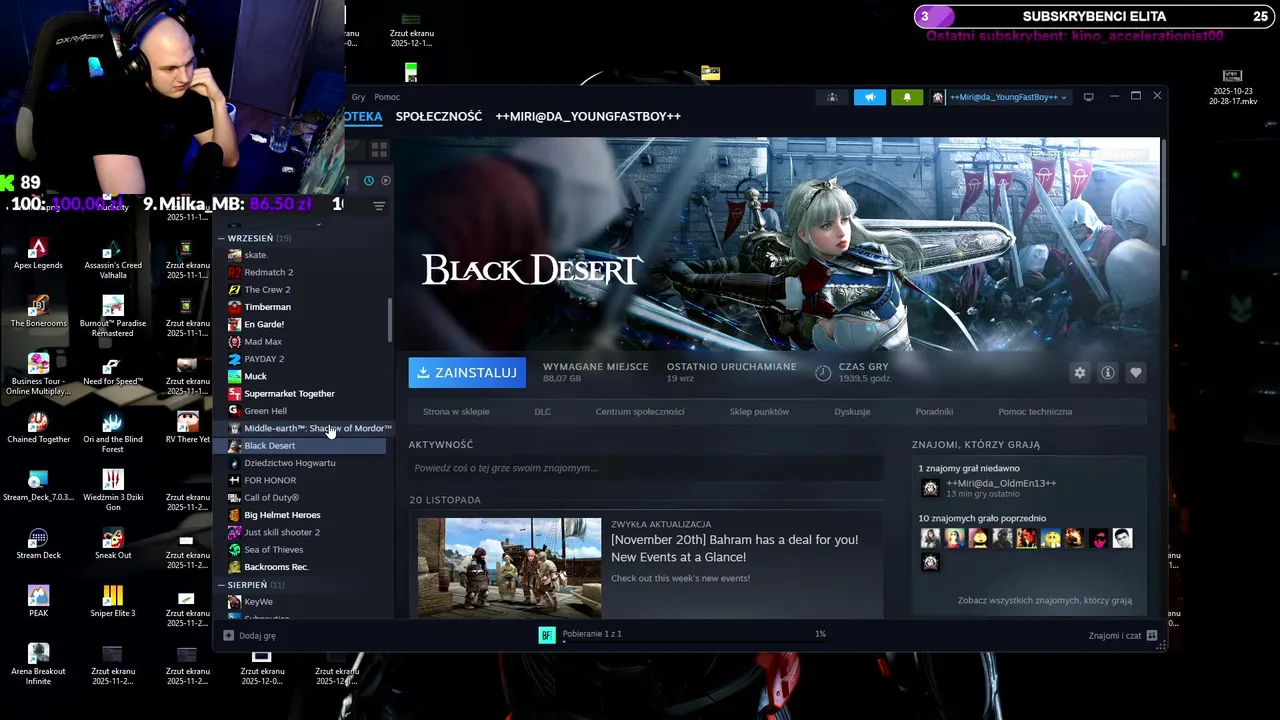The image size is (1280, 720).
Task: Select KeyWe in the library list
Action: 258,602
